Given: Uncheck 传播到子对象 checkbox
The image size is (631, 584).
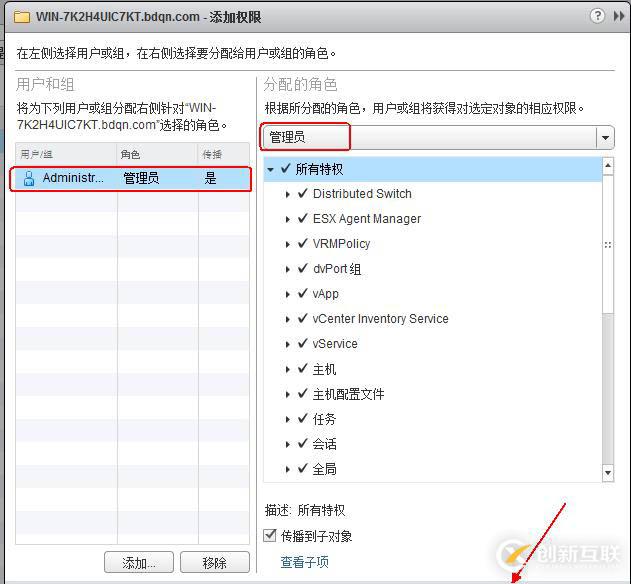Looking at the screenshot, I should tap(270, 536).
